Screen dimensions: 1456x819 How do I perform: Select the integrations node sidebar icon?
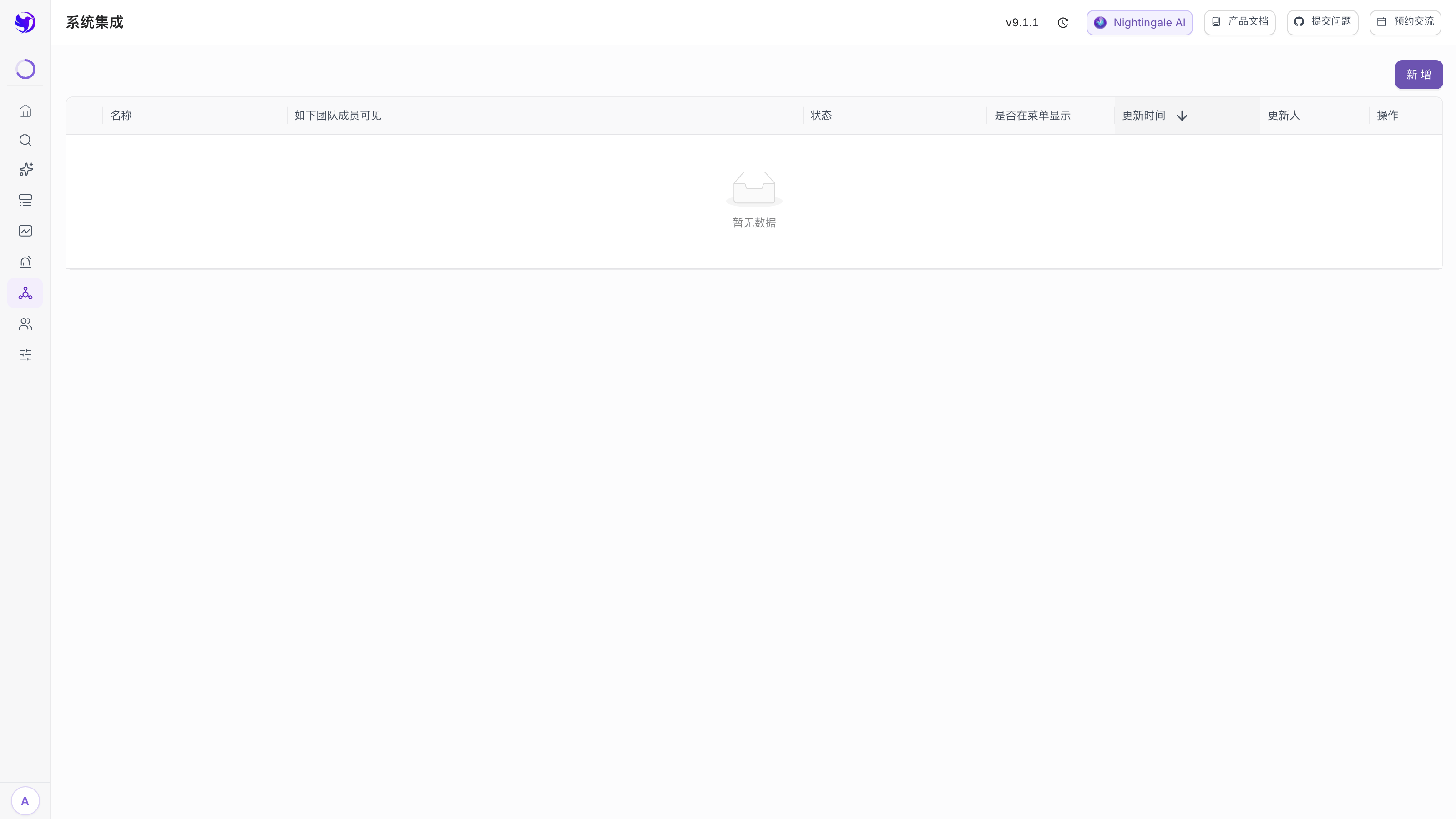(25, 293)
